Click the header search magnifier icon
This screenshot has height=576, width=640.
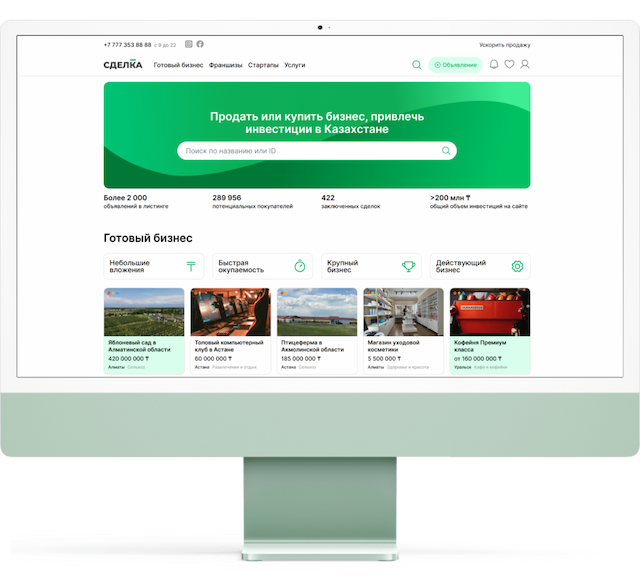(417, 65)
